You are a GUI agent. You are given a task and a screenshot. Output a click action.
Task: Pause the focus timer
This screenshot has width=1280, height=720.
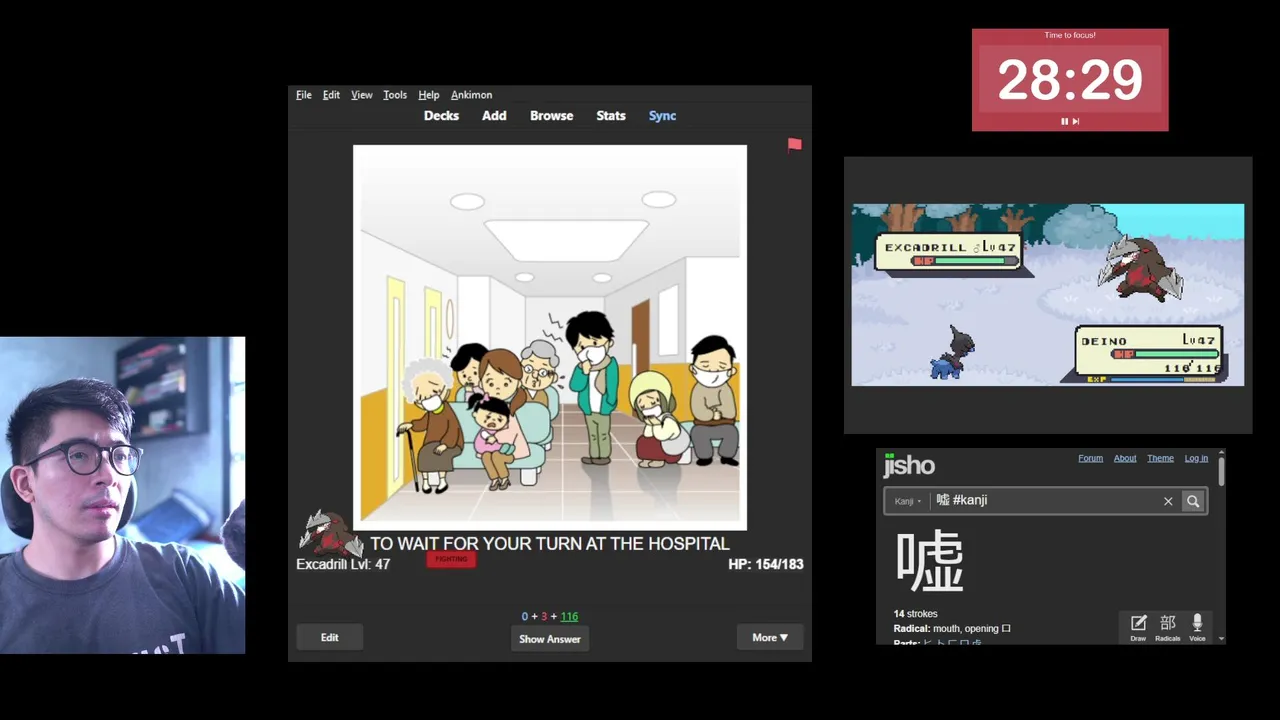[1064, 122]
